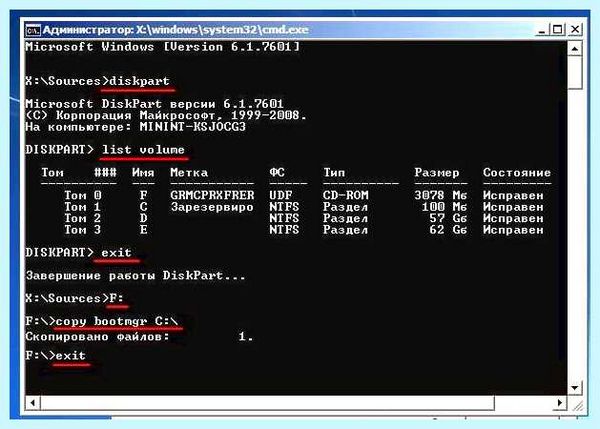Click the horizontal scrollbar thumb
The image size is (600, 429).
tap(267, 403)
